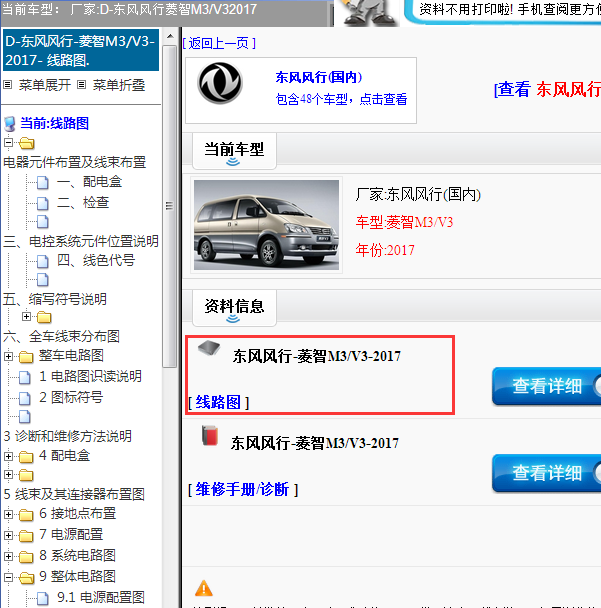601x608 pixels.
Task: Expand the 整车电路图 folder
Action: [x=8, y=356]
